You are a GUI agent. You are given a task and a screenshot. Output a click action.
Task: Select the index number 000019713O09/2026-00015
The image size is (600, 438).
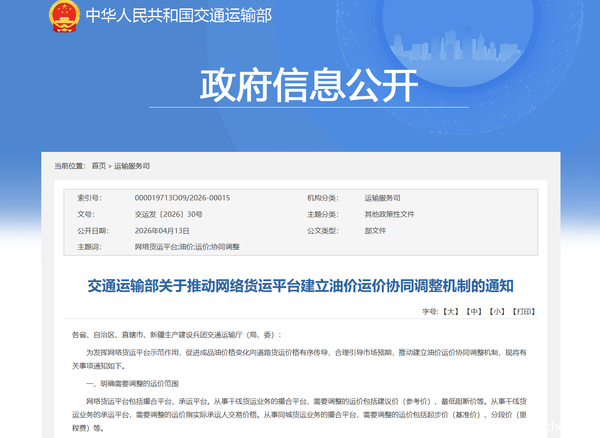[x=182, y=198]
